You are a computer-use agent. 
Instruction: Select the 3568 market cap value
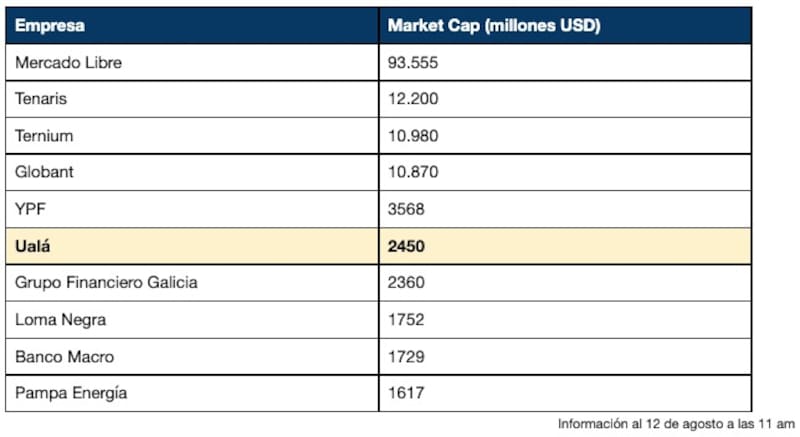[x=407, y=209]
